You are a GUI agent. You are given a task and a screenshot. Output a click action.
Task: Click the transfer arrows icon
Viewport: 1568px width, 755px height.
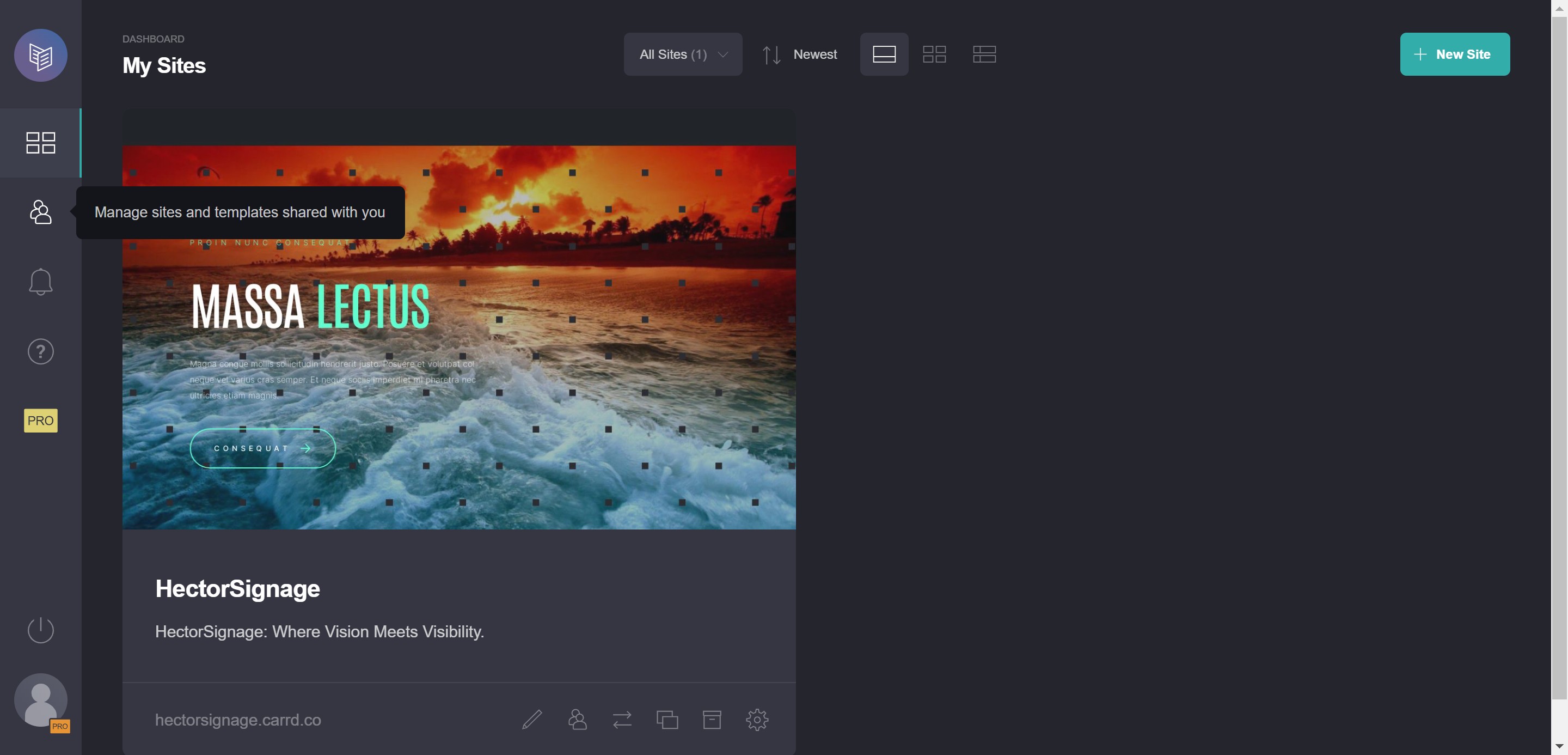[x=622, y=720]
